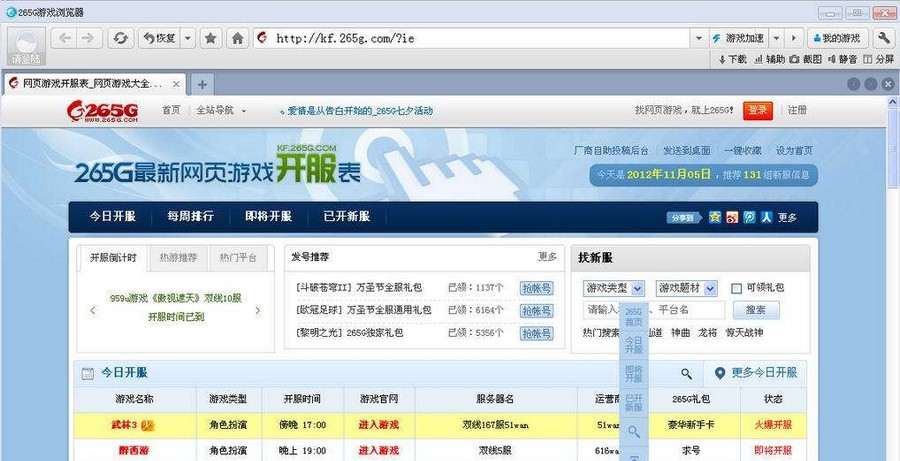Open the 游戏类型 dropdown

(614, 288)
